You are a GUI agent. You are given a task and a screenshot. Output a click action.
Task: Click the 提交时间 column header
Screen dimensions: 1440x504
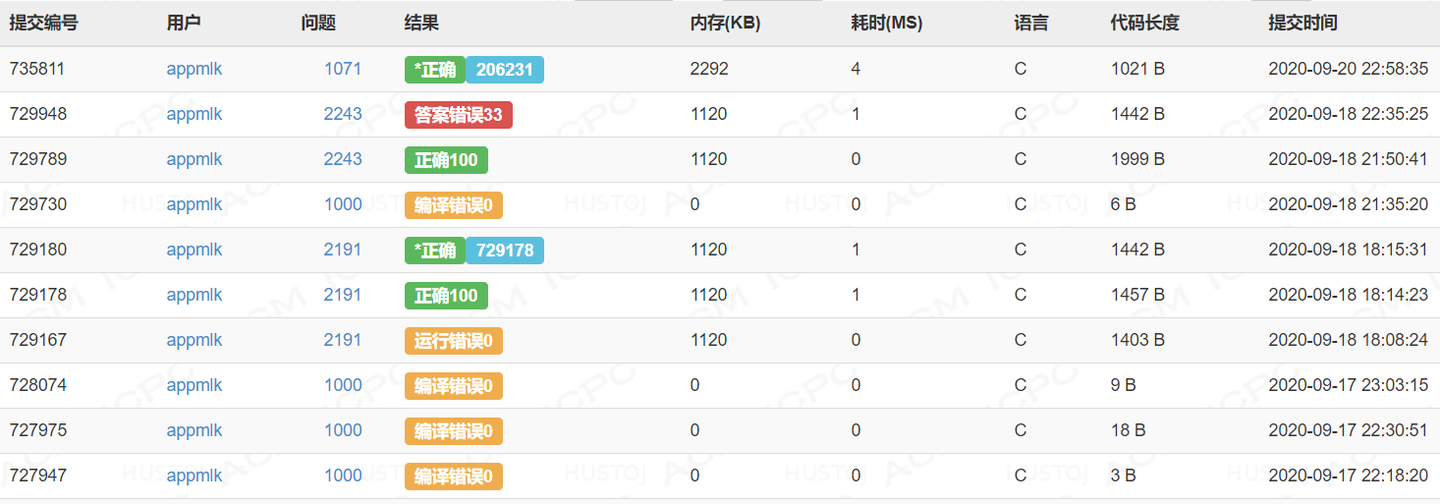[x=1302, y=23]
